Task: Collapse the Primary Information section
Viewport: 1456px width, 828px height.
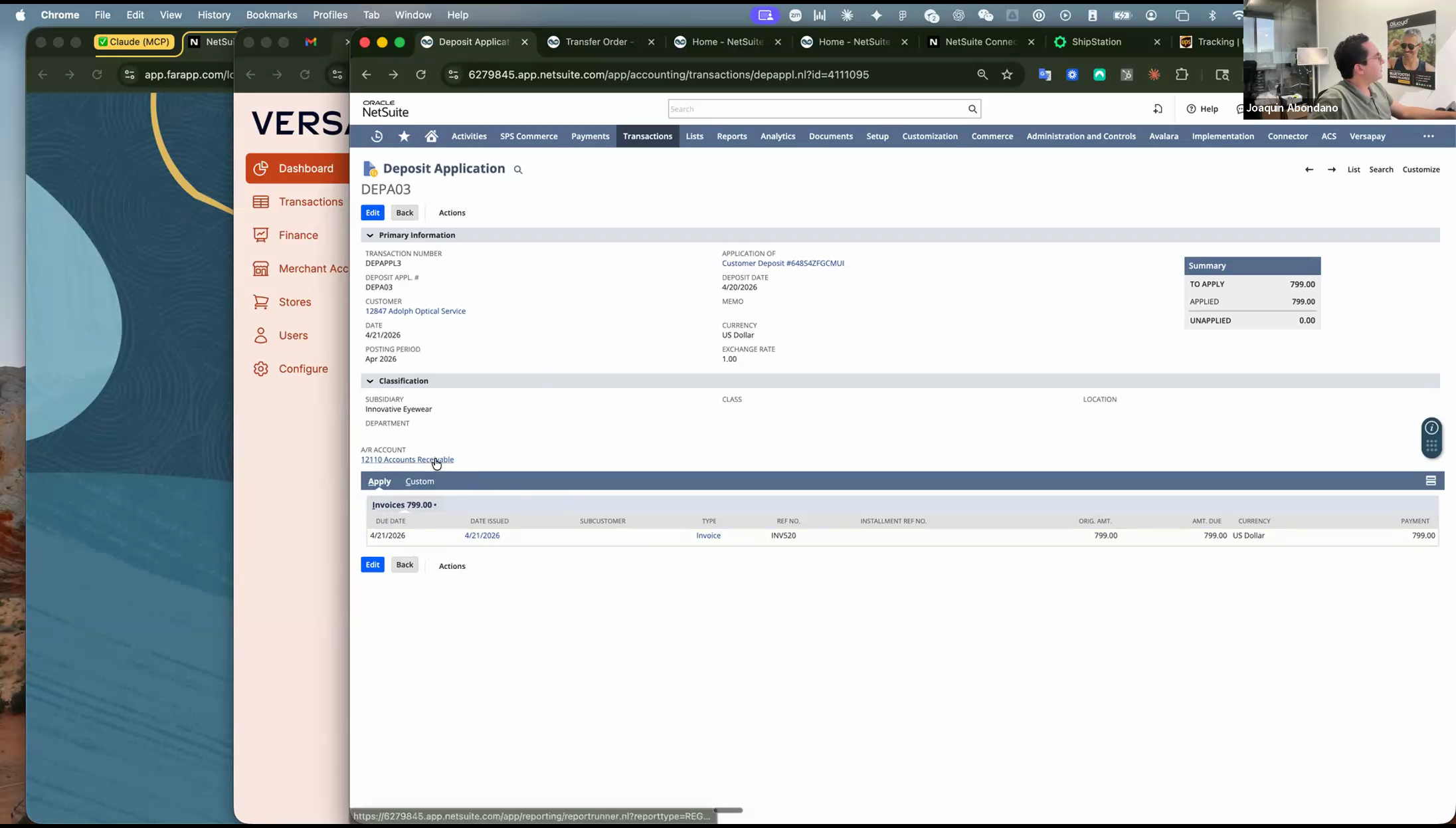Action: tap(370, 235)
